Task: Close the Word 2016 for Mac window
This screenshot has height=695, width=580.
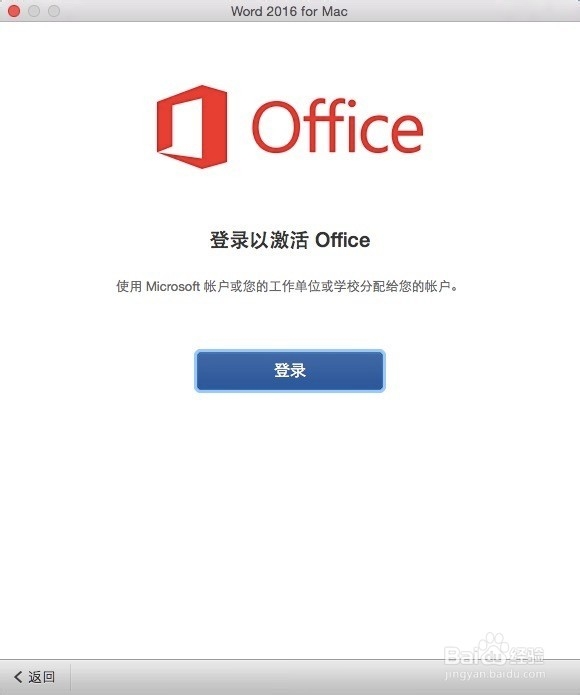Action: [x=14, y=11]
